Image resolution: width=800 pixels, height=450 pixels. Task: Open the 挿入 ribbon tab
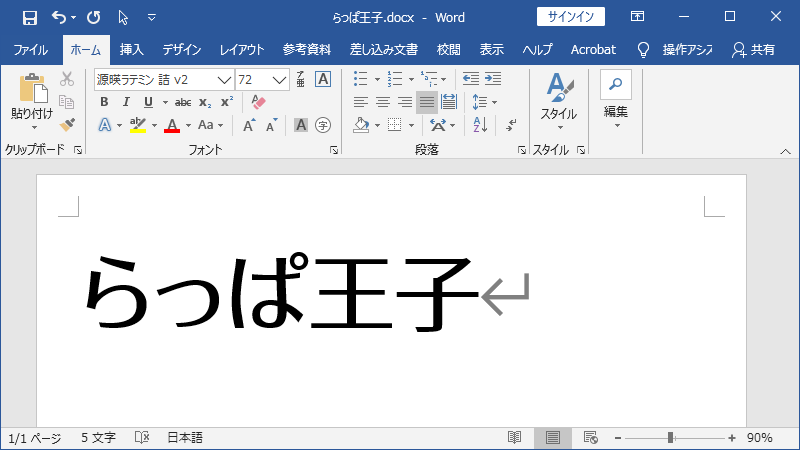click(x=131, y=49)
